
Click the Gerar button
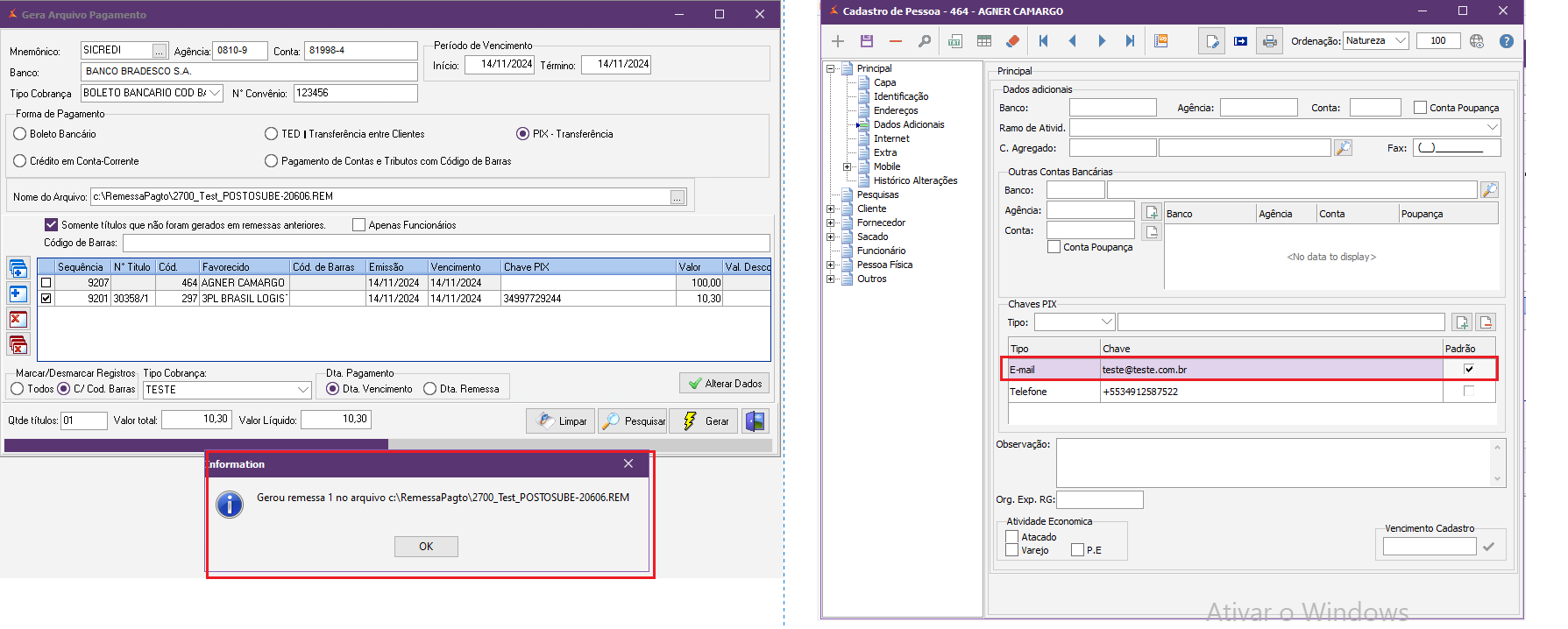coord(703,421)
